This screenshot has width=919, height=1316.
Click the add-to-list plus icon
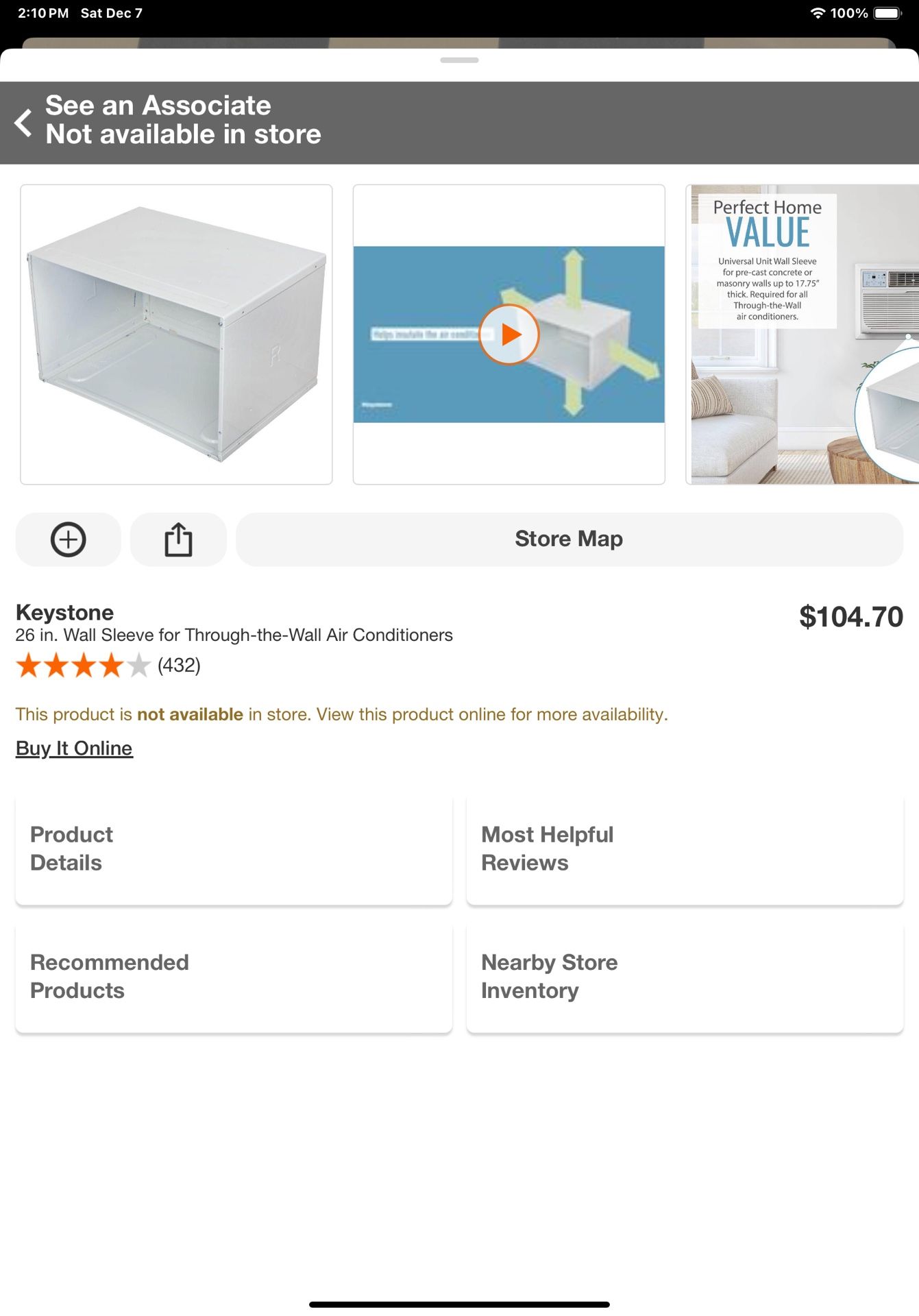[x=69, y=539]
